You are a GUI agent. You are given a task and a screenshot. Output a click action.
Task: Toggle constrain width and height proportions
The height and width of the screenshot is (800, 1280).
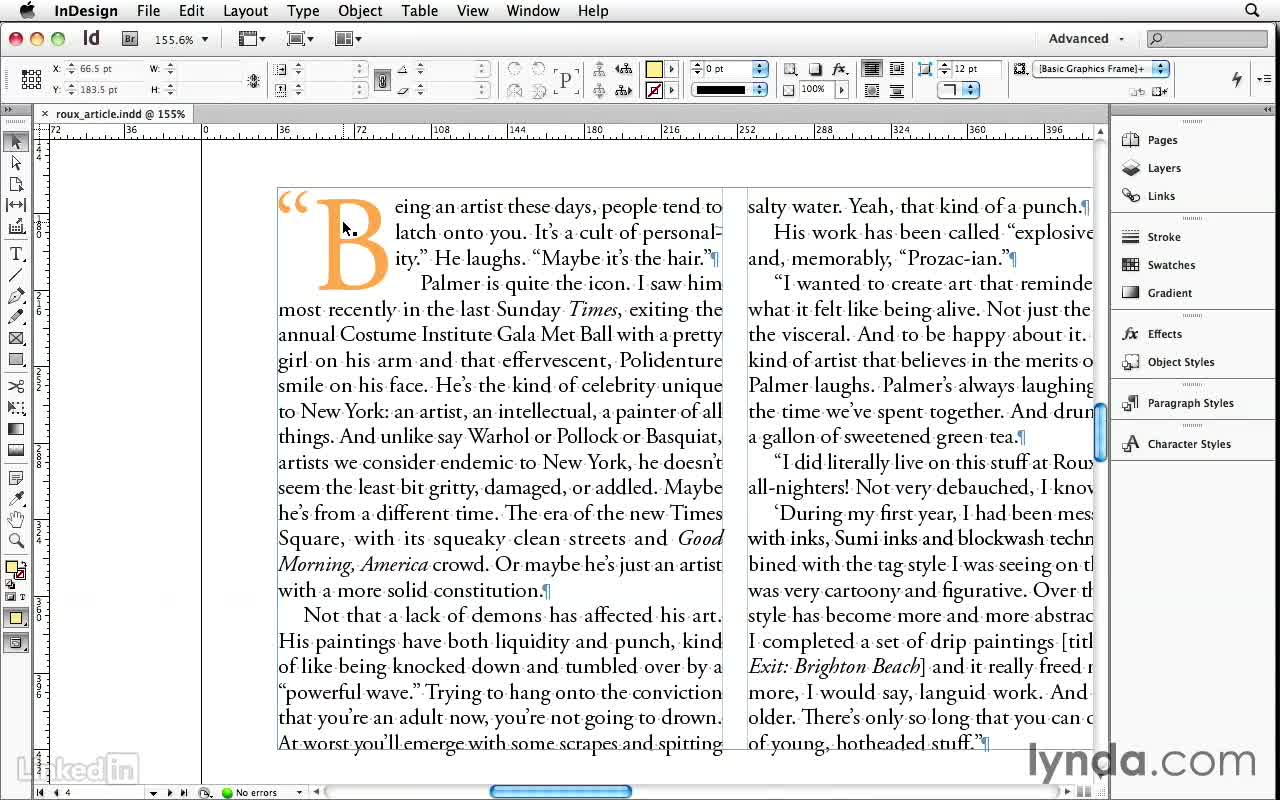point(254,80)
